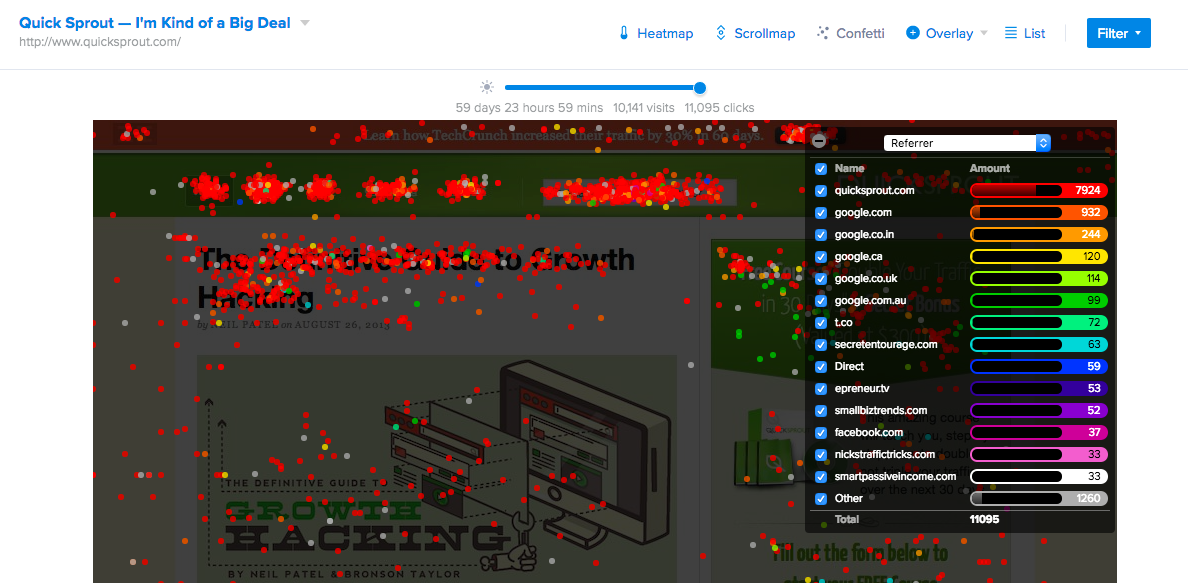Uncheck the smallbiztrends.com checkbox
1188x583 pixels.
tap(821, 410)
